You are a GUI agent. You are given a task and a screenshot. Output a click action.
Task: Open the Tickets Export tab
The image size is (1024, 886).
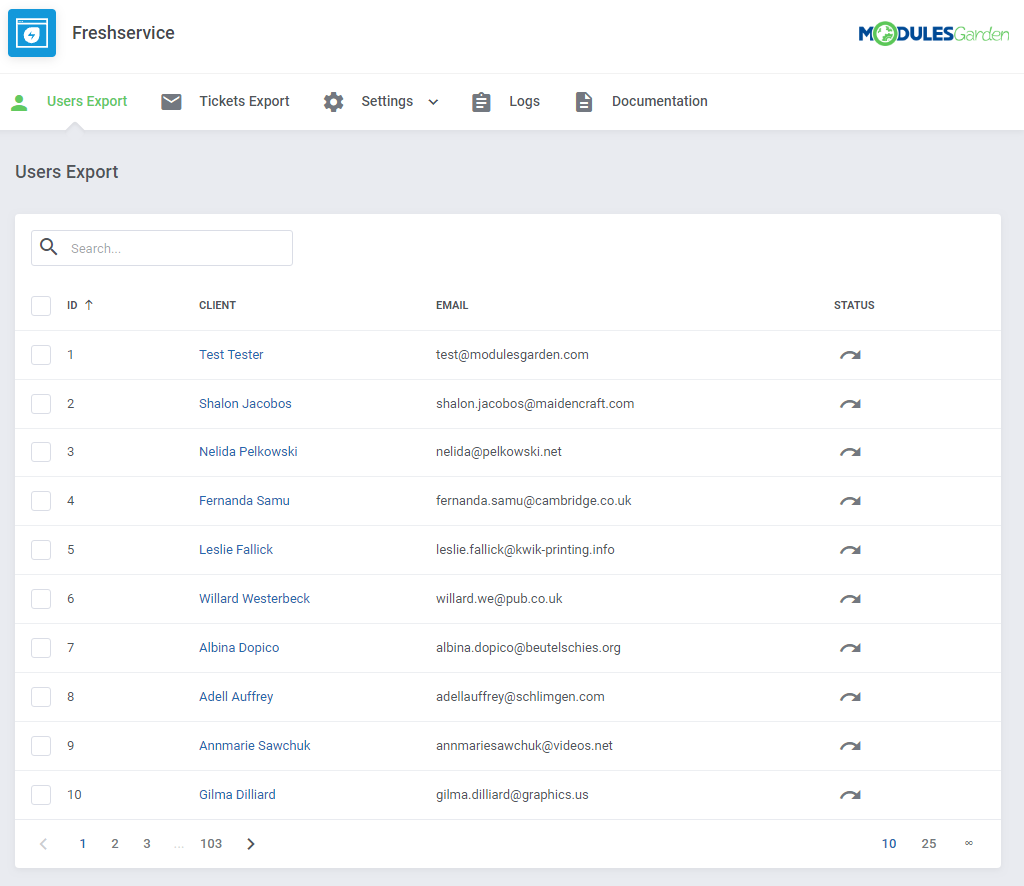(x=244, y=101)
